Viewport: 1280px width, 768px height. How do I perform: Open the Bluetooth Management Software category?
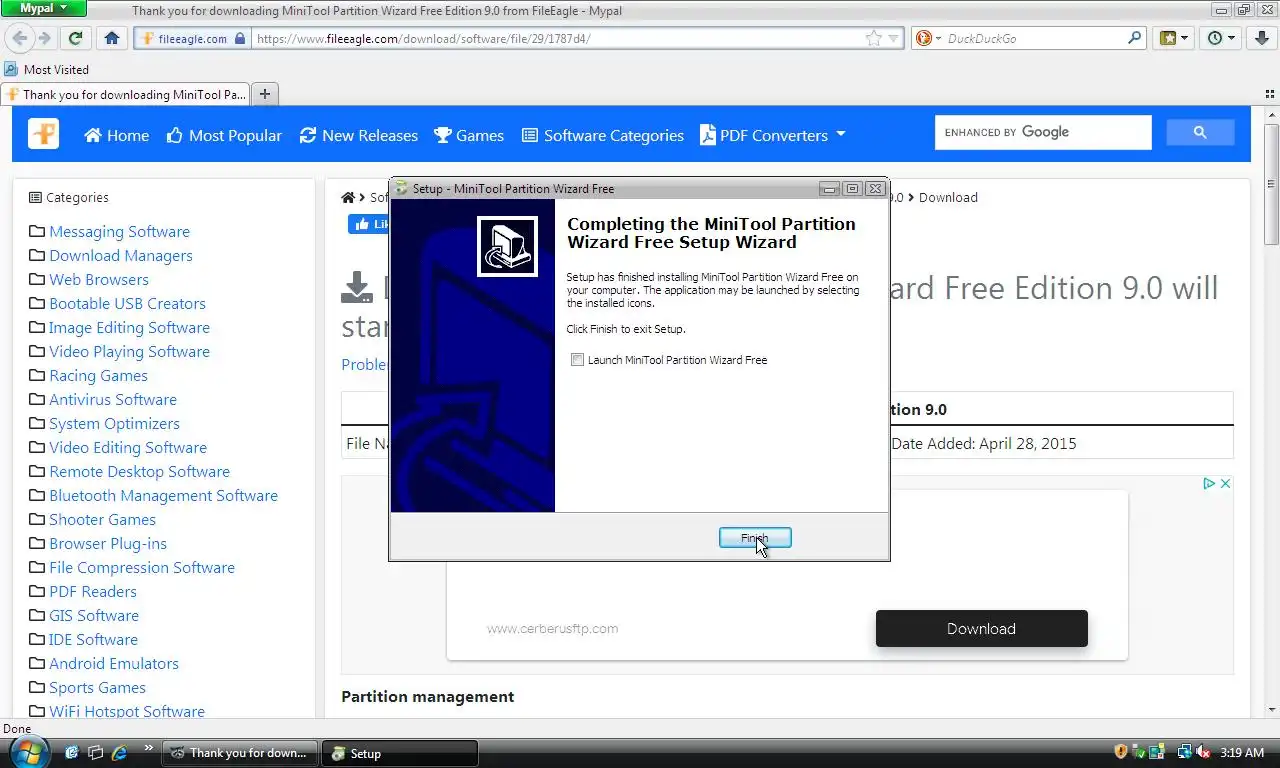click(x=163, y=495)
